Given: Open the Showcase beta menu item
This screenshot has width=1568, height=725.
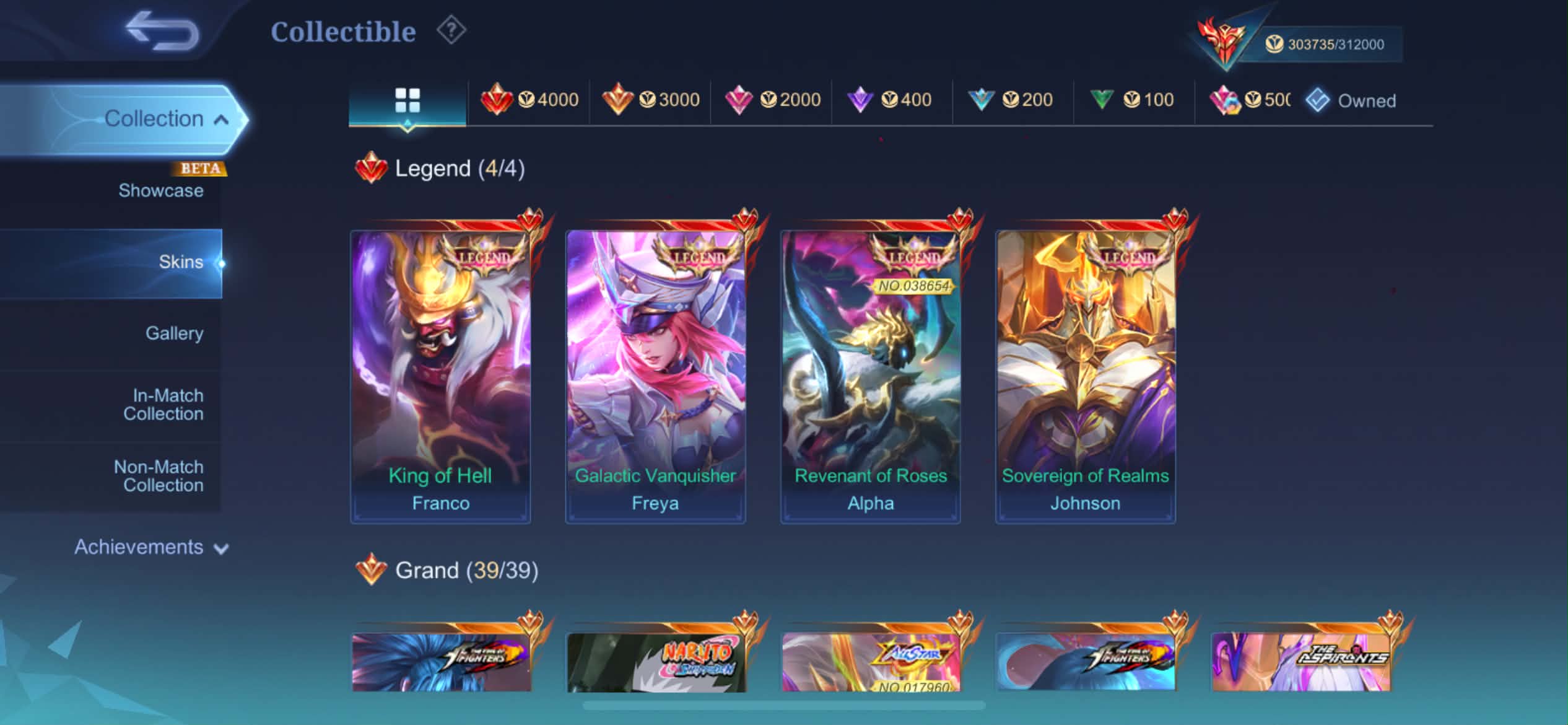Looking at the screenshot, I should point(161,190).
